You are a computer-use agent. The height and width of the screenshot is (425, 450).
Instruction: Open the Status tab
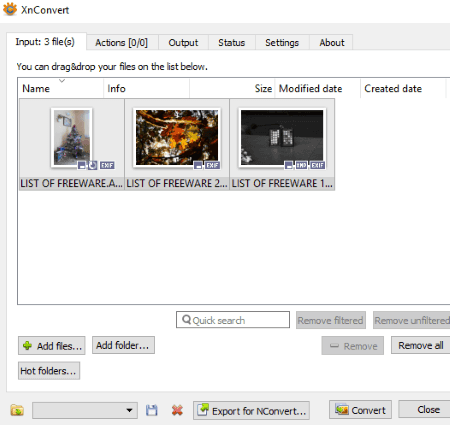tap(232, 43)
